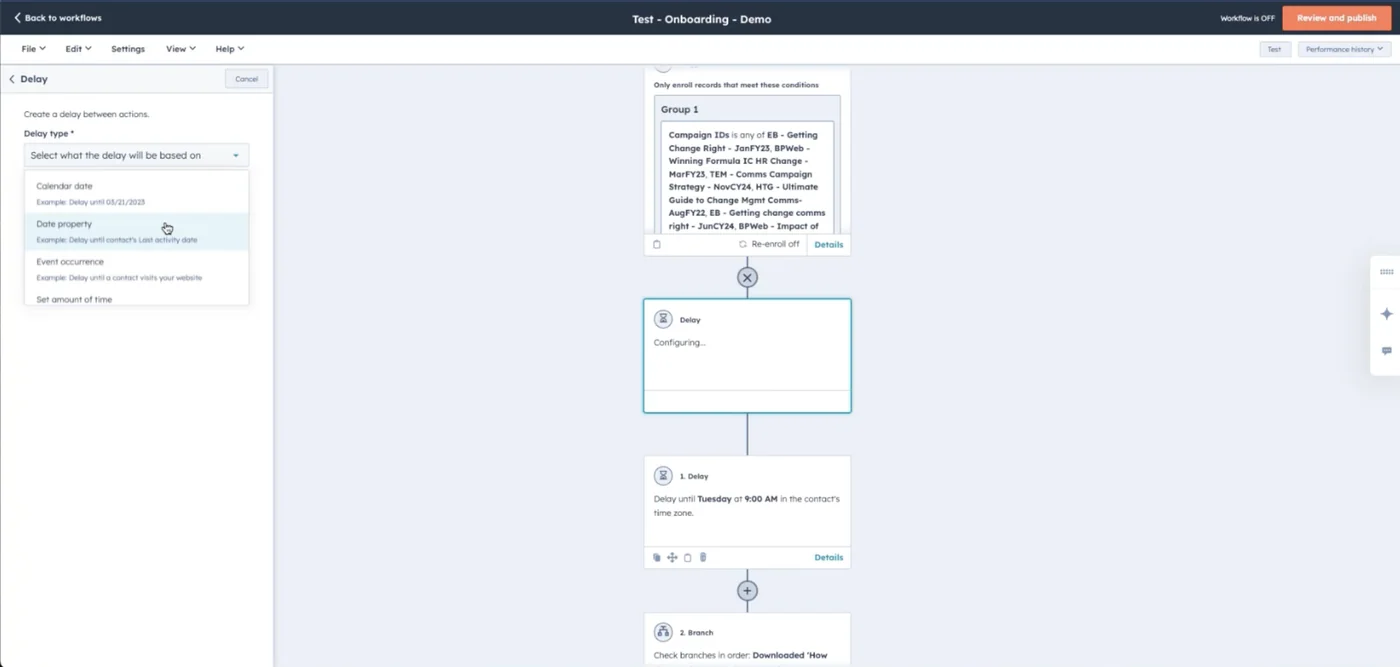The width and height of the screenshot is (1400, 667).
Task: Click the move icon on the 1. Delay card
Action: tap(672, 558)
